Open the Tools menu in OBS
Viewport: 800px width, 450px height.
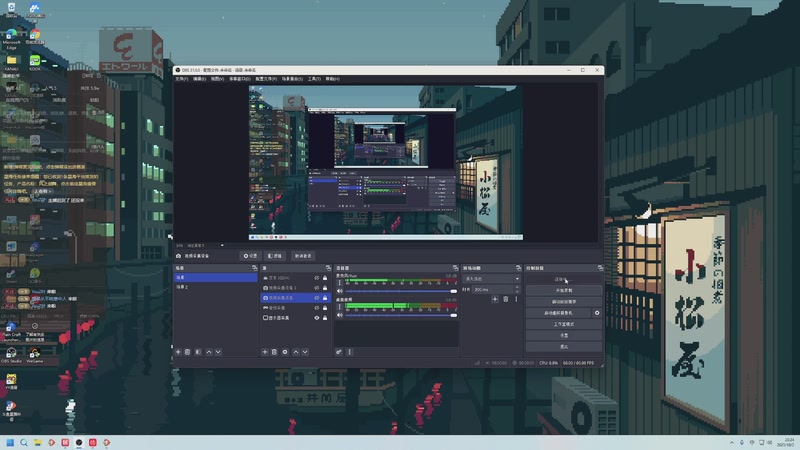pos(314,79)
